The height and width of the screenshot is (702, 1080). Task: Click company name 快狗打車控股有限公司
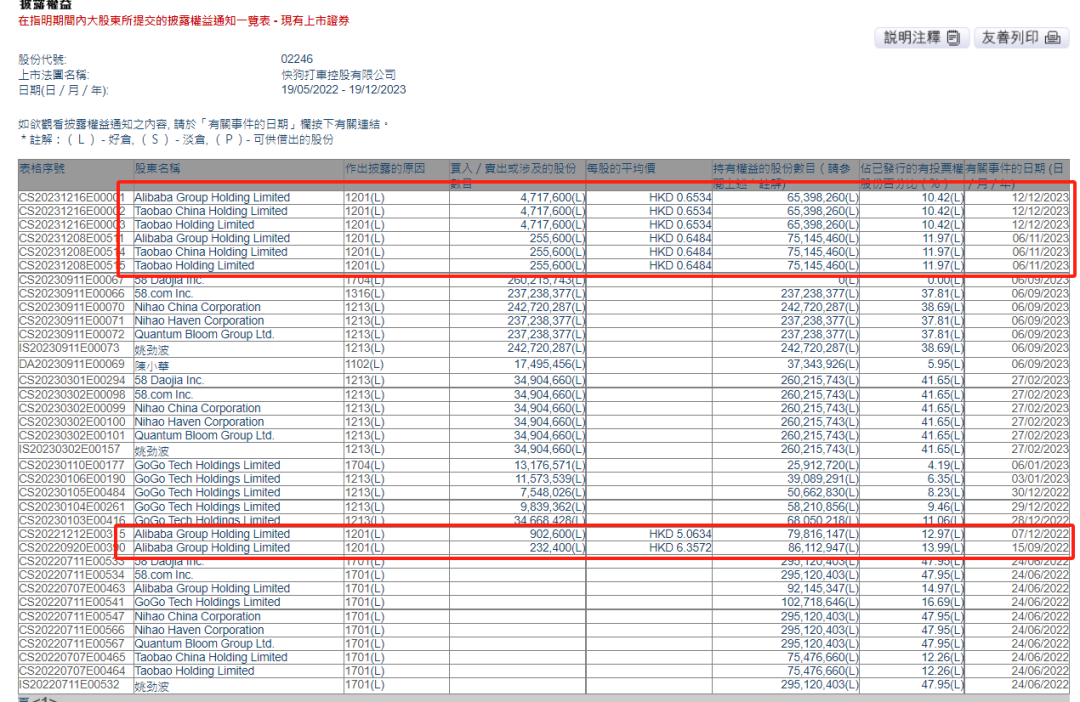[x=339, y=74]
